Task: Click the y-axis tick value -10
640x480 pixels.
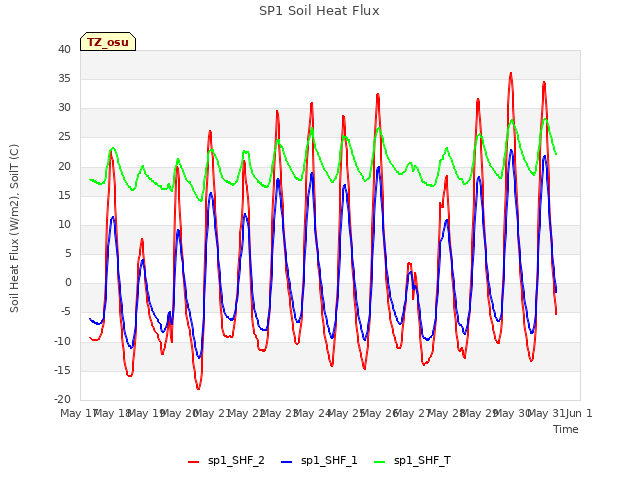Action: 62,341
